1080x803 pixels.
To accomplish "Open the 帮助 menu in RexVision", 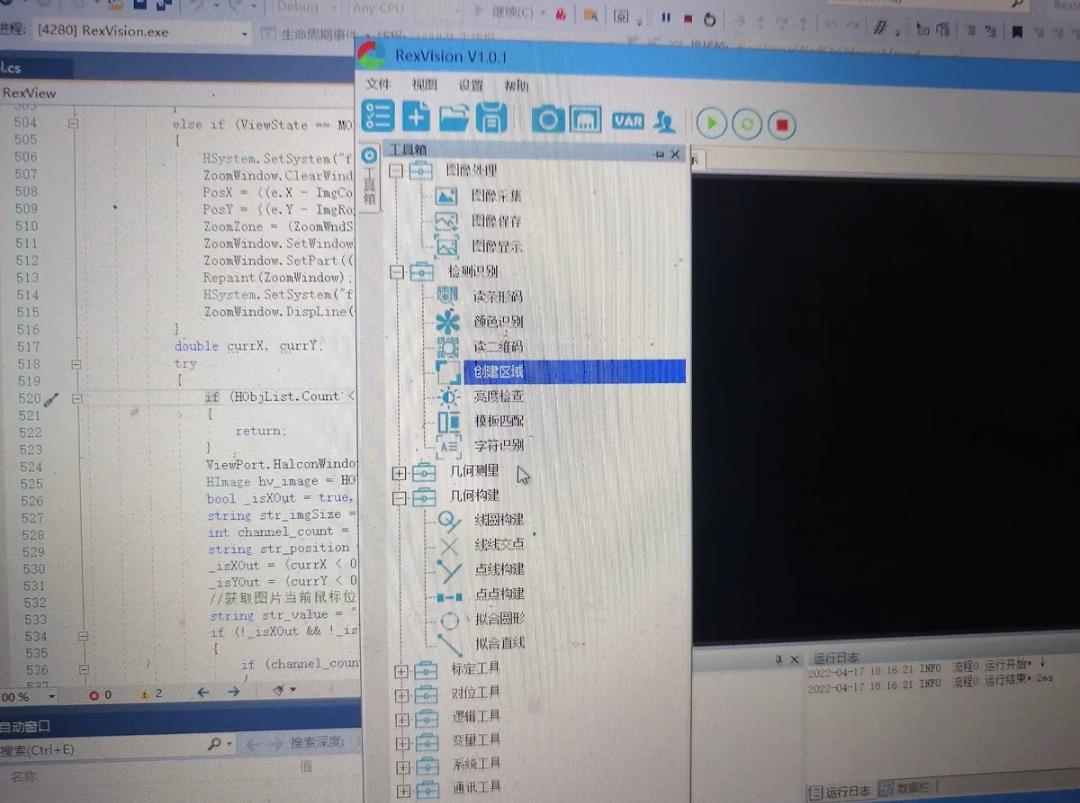I will point(517,85).
